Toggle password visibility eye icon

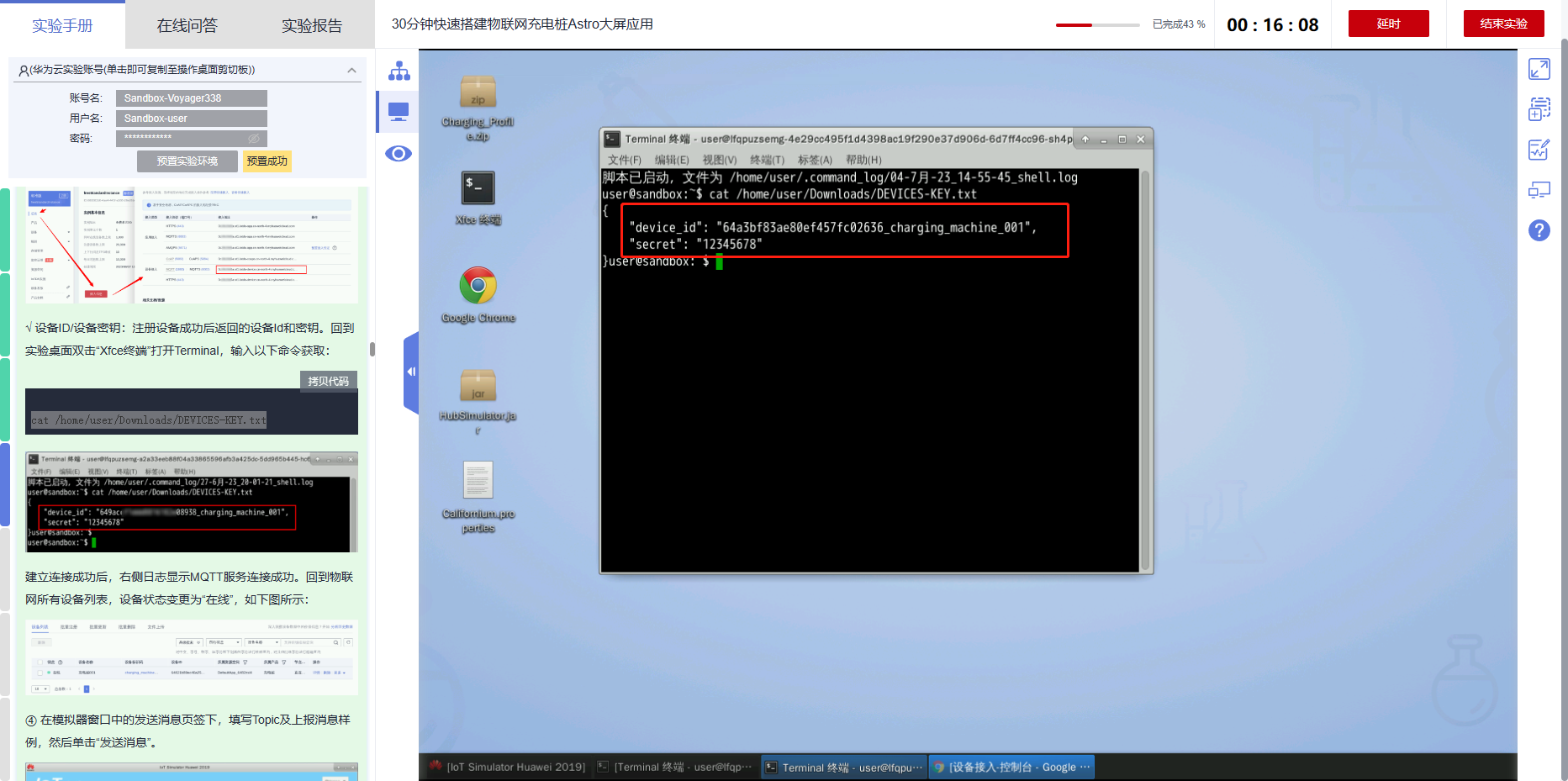point(254,138)
